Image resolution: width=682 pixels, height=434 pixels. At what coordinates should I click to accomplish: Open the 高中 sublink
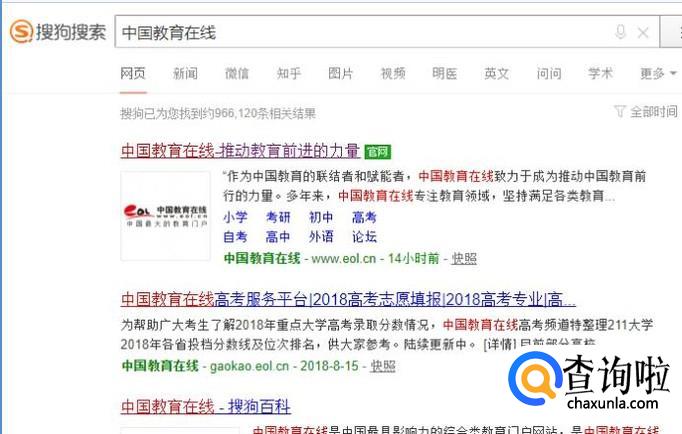tap(278, 237)
